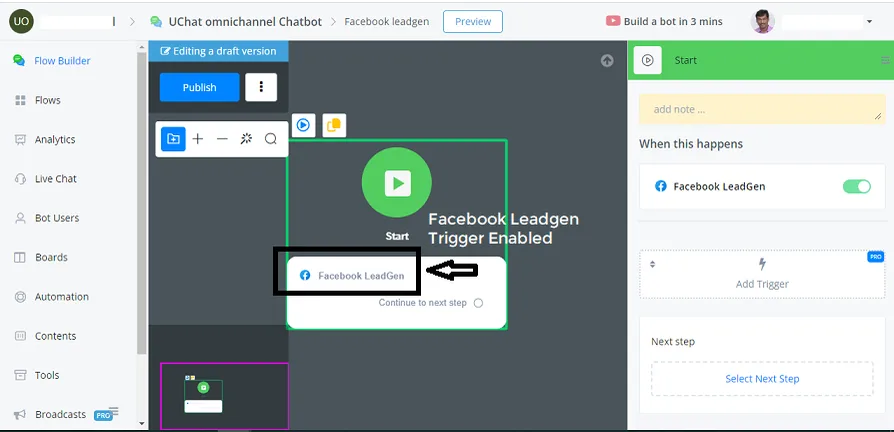Image resolution: width=894 pixels, height=432 pixels.
Task: Click the Broadcasts megaphone icon
Action: [x=21, y=415]
